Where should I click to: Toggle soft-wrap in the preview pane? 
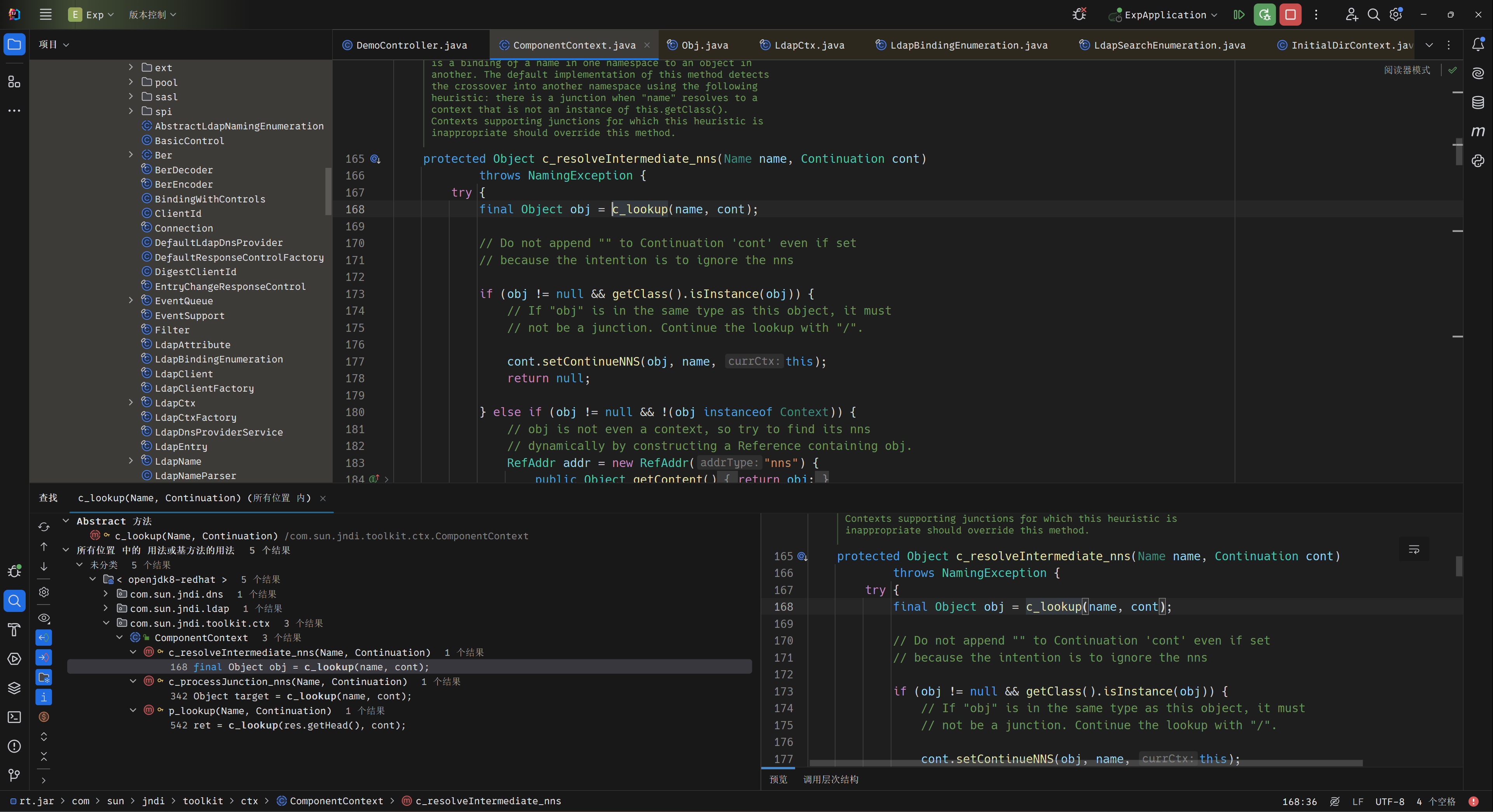1414,549
